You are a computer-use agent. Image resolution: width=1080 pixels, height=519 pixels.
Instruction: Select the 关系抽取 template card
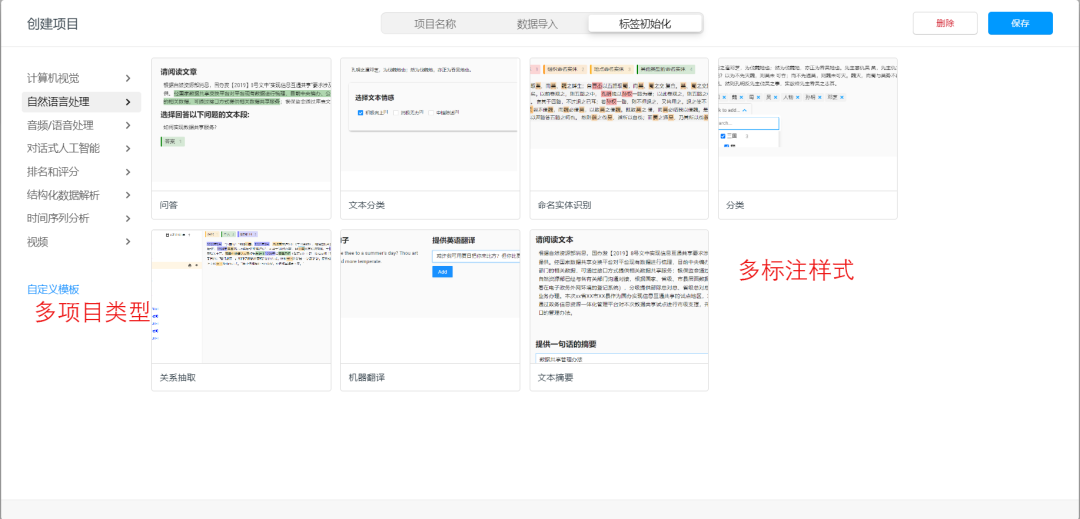coord(240,297)
